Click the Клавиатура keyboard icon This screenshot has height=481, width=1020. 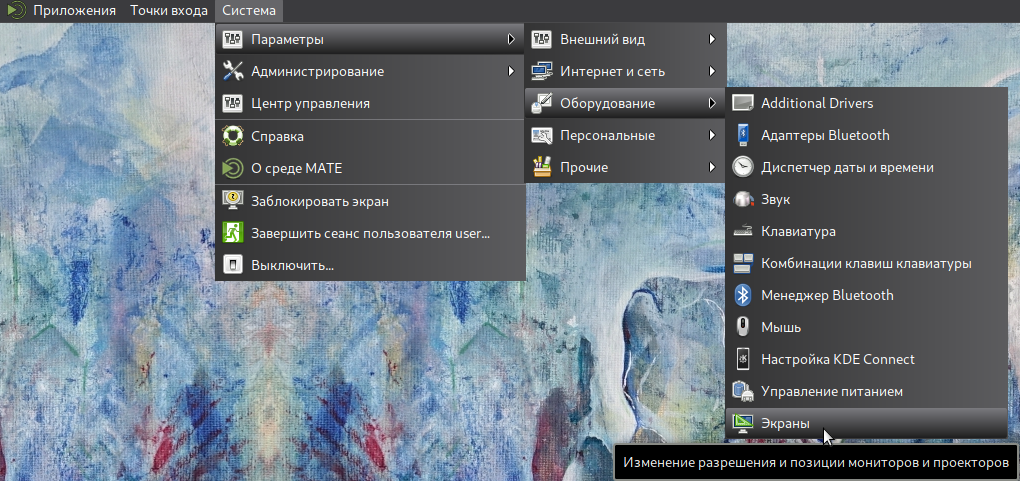(x=743, y=231)
